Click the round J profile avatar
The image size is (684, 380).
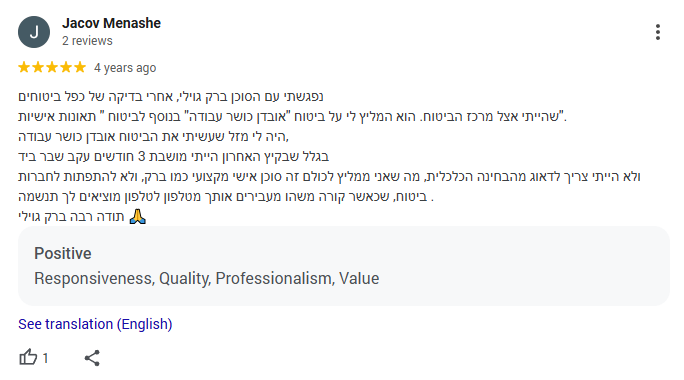pos(34,32)
